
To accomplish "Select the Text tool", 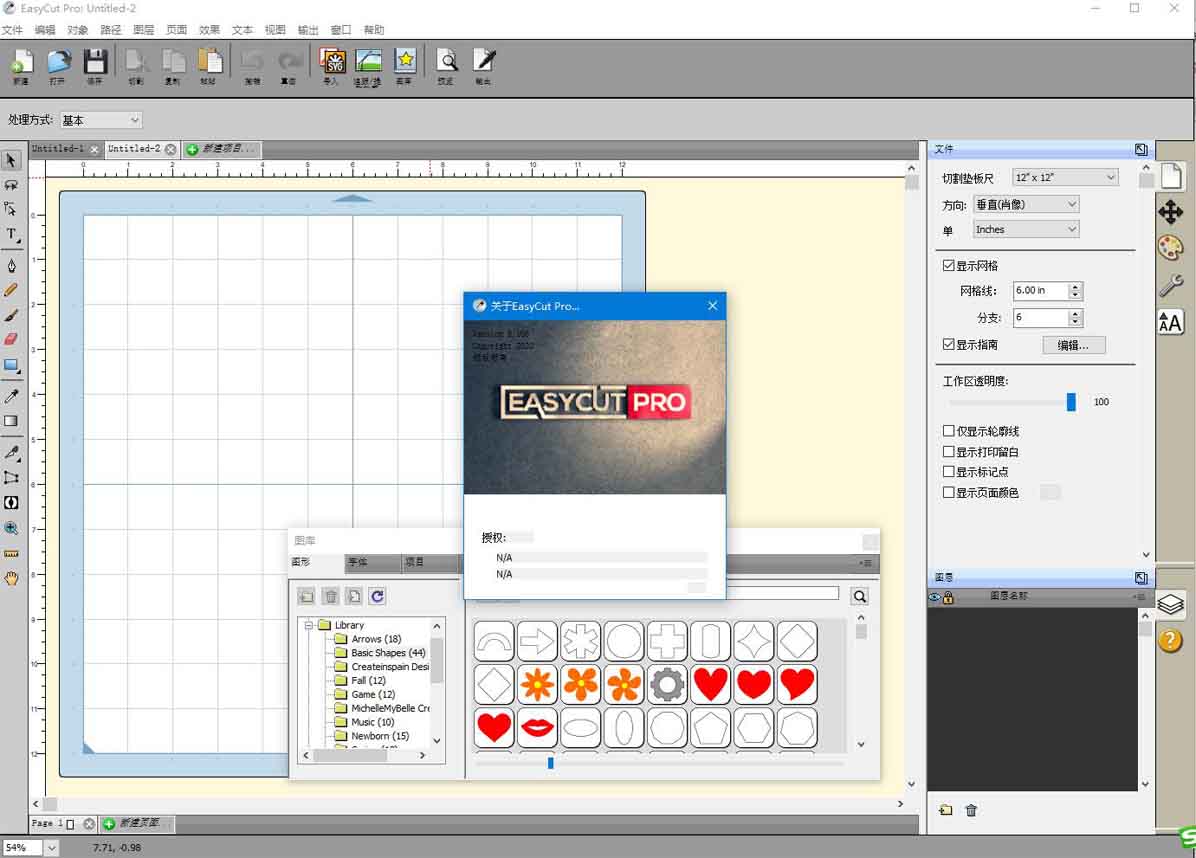I will [x=11, y=235].
